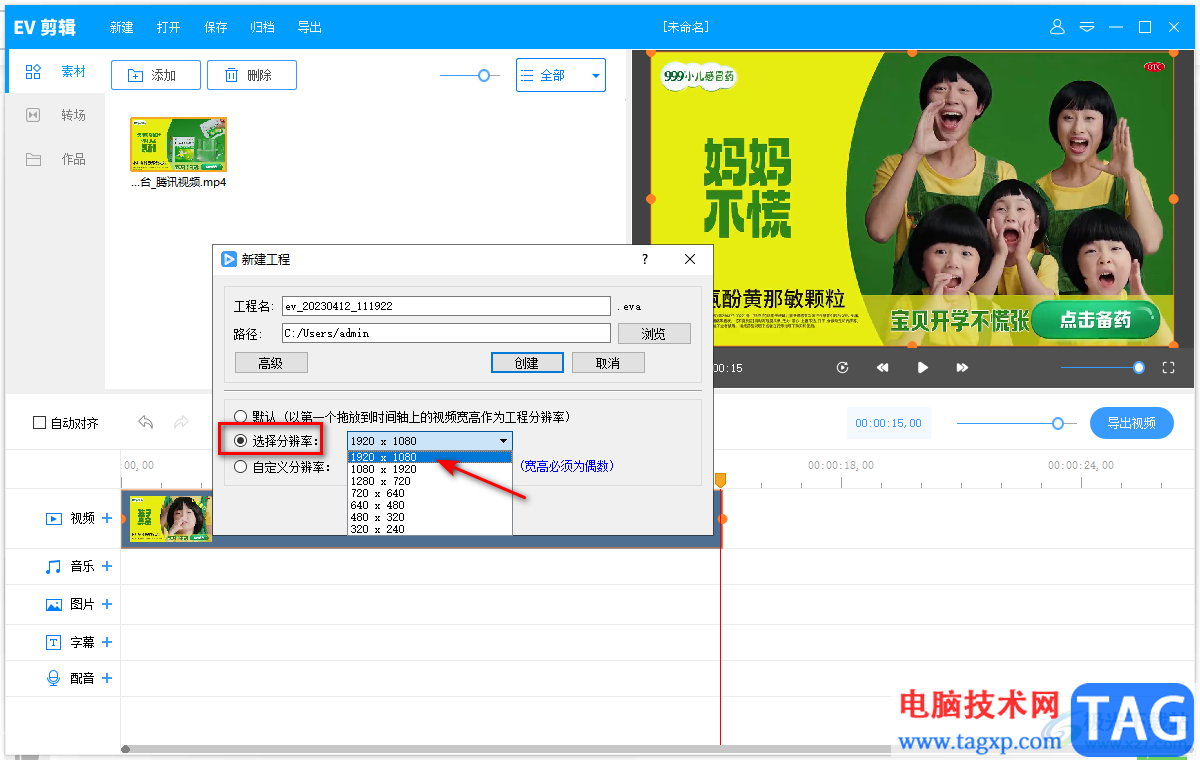Close the 新建工程 dialog
Viewport: 1200px width, 760px height.
click(x=690, y=259)
